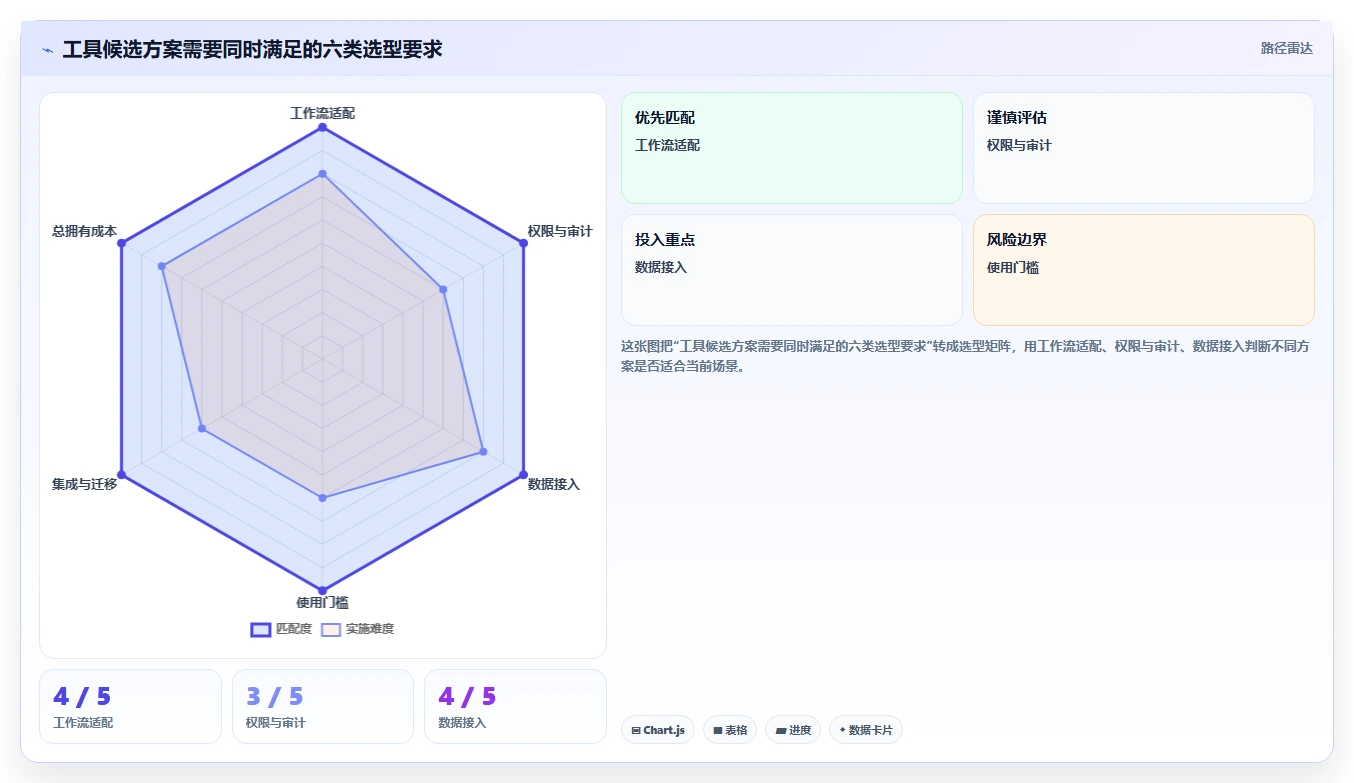Click the inner 实施难度 point on 使用门槛 axis
This screenshot has height=783, width=1354.
tap(322, 497)
